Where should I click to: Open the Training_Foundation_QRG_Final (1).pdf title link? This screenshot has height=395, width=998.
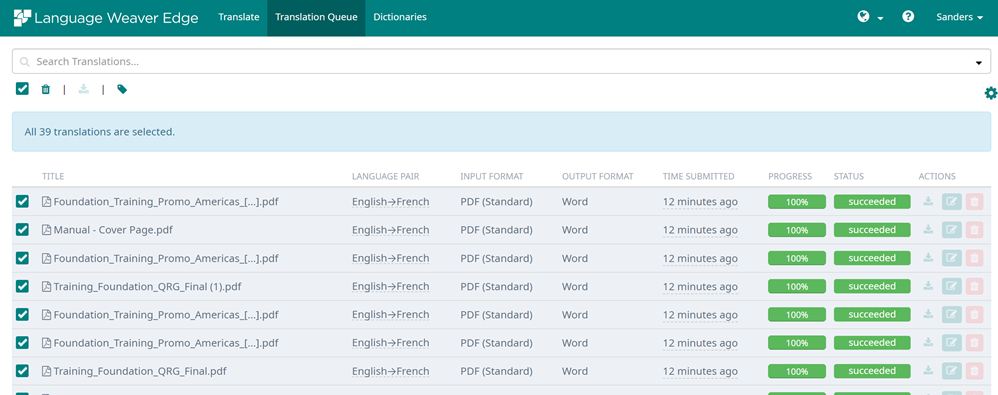click(x=147, y=287)
